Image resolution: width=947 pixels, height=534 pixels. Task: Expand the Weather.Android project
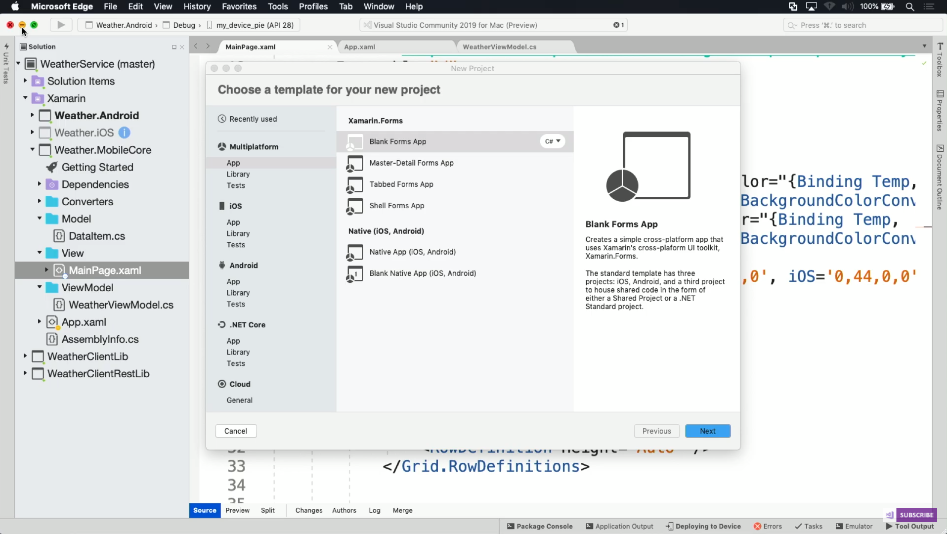(x=32, y=115)
